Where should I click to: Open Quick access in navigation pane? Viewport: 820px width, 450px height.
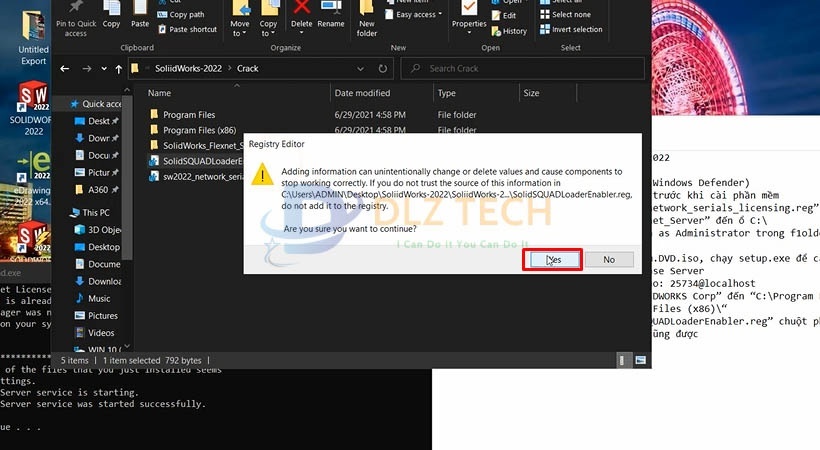[x=95, y=104]
